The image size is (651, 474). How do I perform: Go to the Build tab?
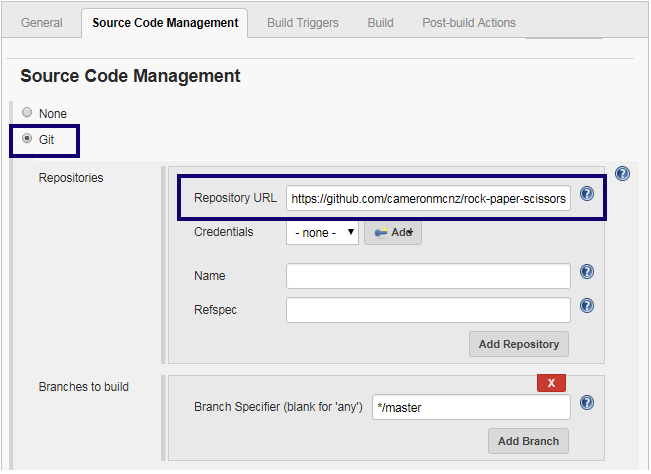pos(380,22)
